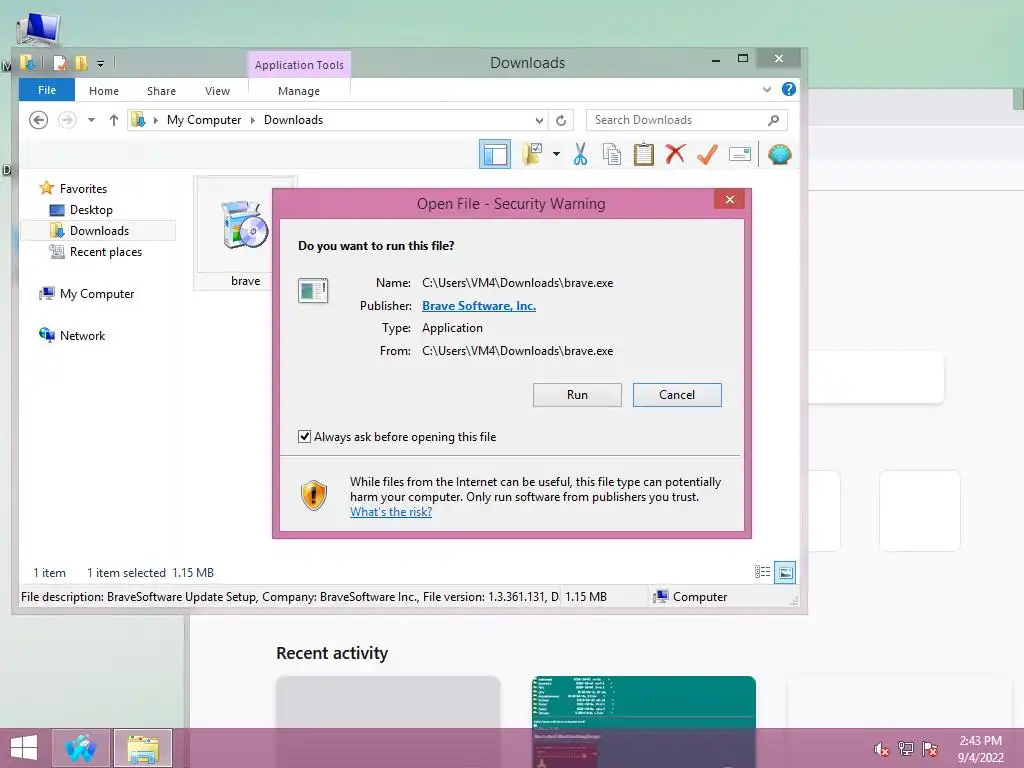Click the muted speaker tray icon
This screenshot has width=1024, height=768.
[x=880, y=749]
